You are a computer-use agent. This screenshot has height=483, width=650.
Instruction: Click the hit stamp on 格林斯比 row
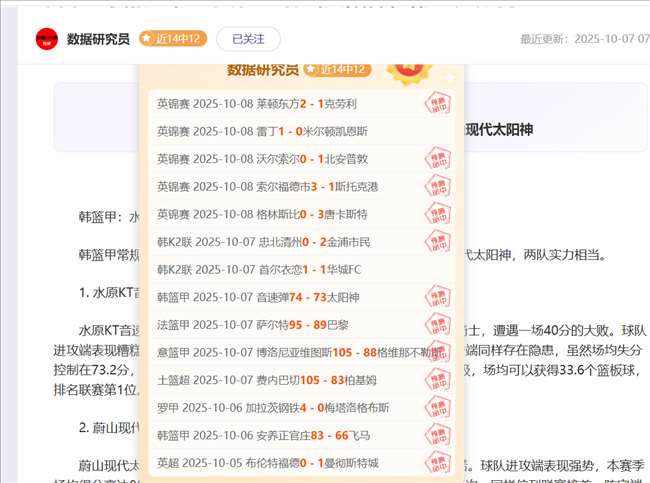coord(436,214)
